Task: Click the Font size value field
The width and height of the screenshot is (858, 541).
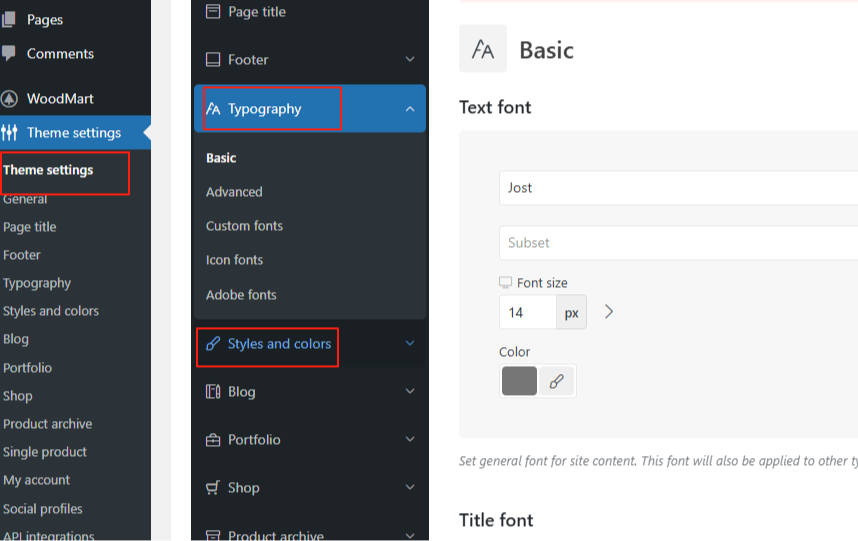Action: click(x=528, y=312)
